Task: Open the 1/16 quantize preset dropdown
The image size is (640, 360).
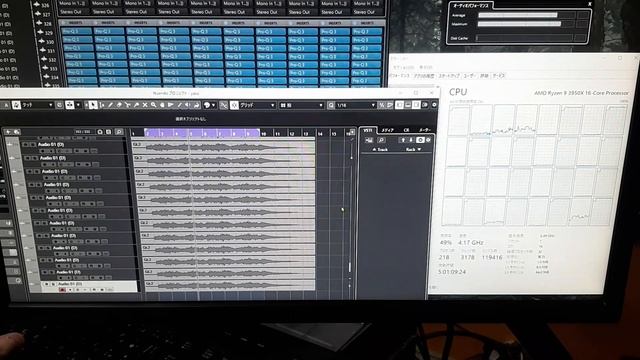Action: [373, 105]
